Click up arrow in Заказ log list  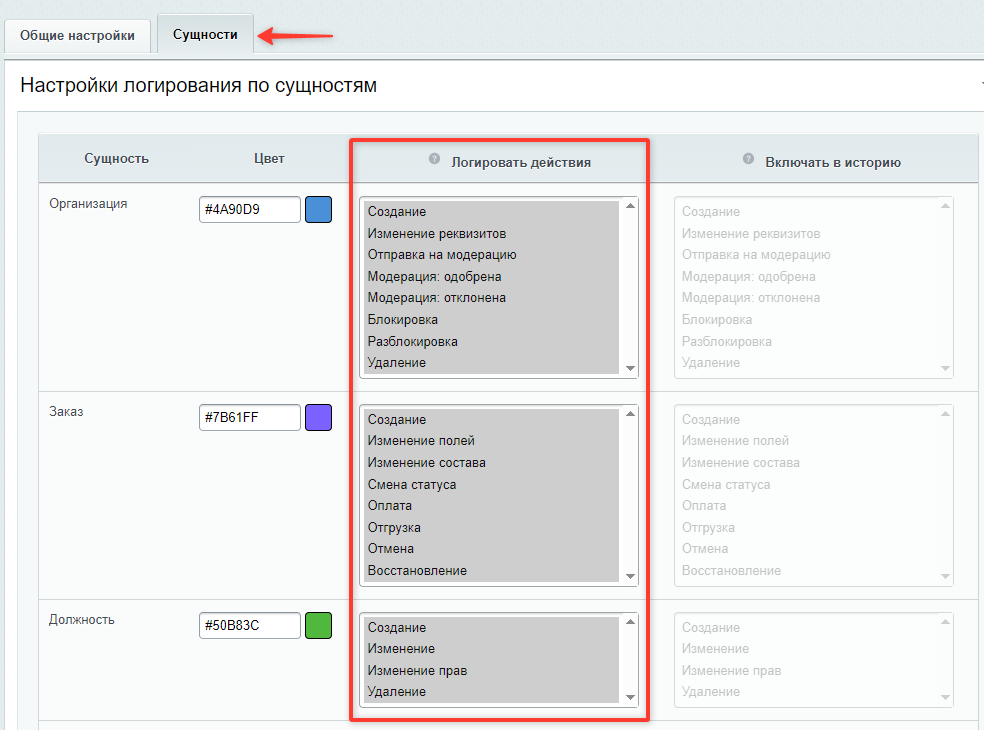click(x=631, y=414)
